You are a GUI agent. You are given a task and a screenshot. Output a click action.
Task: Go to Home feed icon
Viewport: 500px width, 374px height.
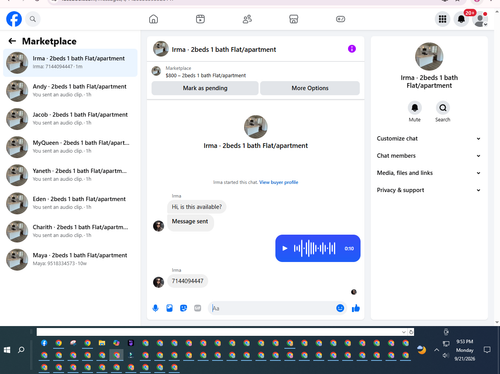[x=153, y=19]
